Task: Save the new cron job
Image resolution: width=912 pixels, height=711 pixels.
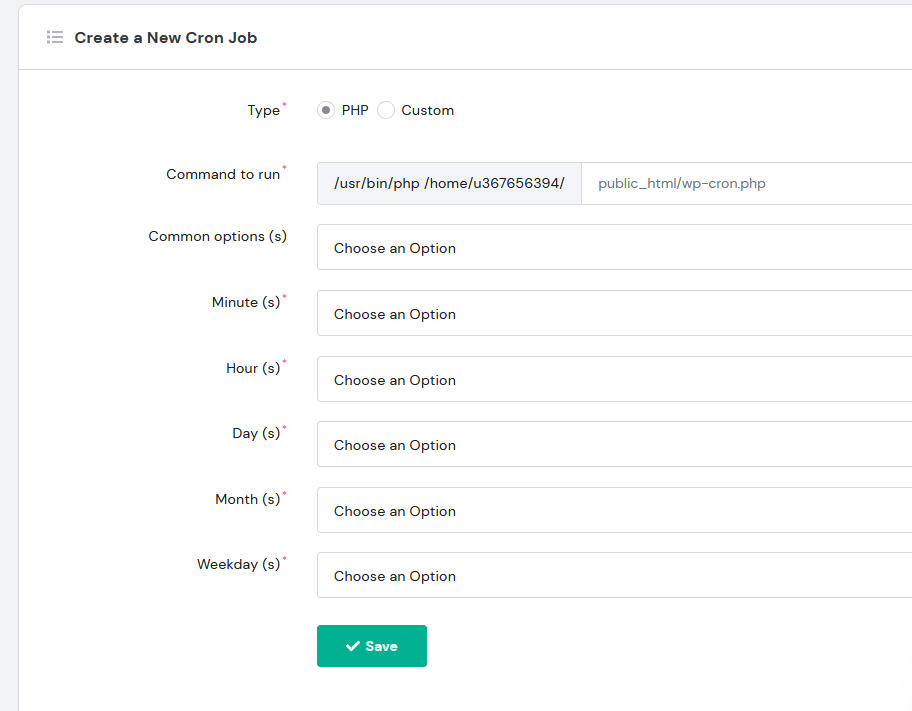Action: click(x=372, y=646)
